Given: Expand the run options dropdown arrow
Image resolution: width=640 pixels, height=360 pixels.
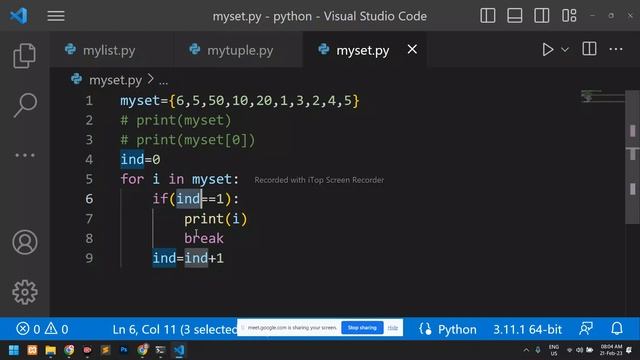Looking at the screenshot, I should pyautogui.click(x=565, y=50).
